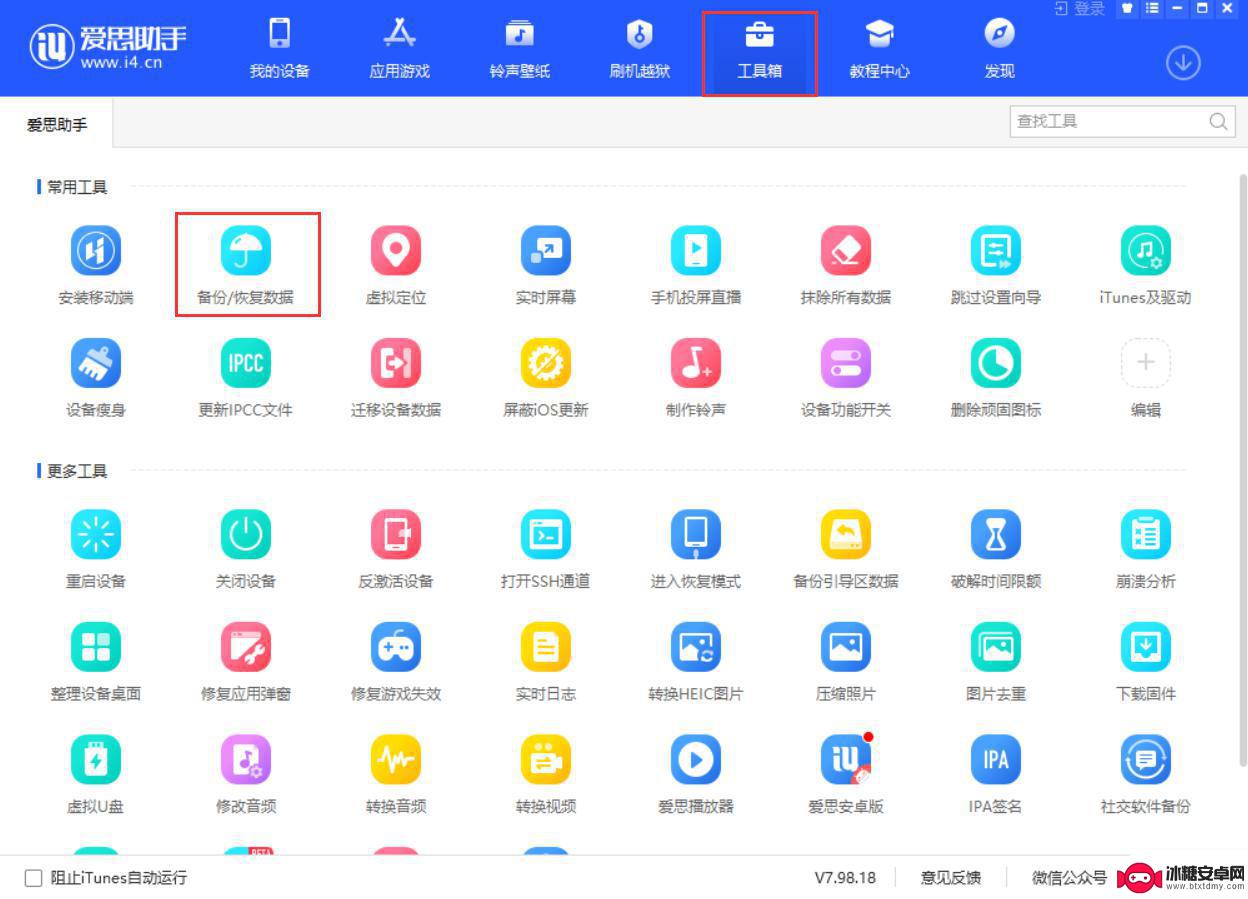Screen dimensions: 1248x899
Task: Launch the 设备瘦身 tool
Action: 96,363
